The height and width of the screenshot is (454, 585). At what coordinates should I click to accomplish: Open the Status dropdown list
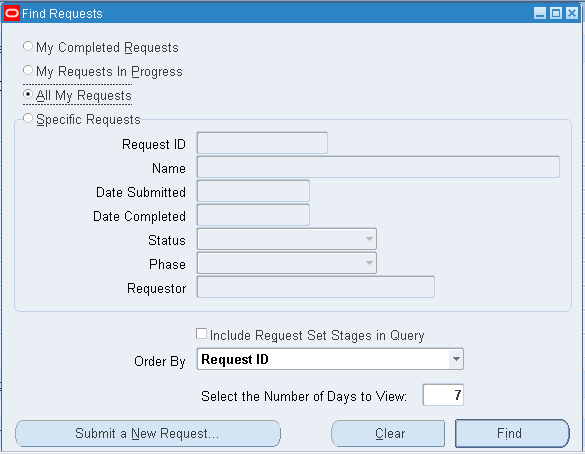tap(369, 239)
